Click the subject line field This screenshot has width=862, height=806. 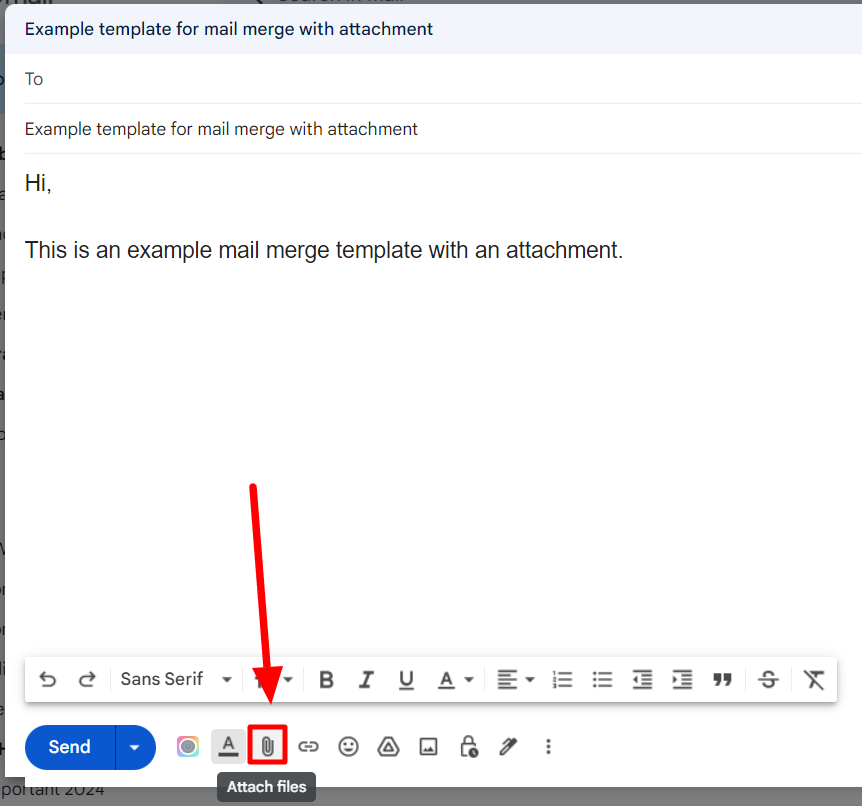coord(443,129)
